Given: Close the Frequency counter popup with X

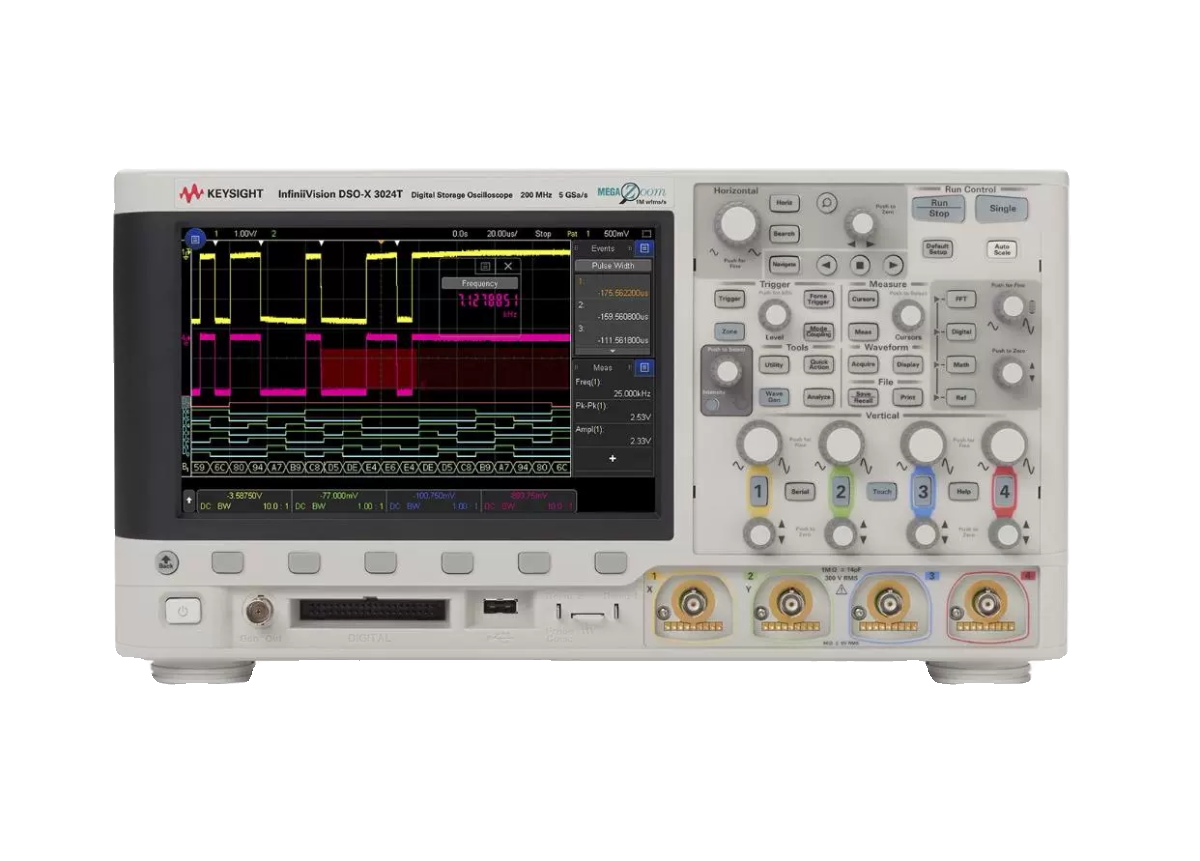Looking at the screenshot, I should [x=508, y=266].
